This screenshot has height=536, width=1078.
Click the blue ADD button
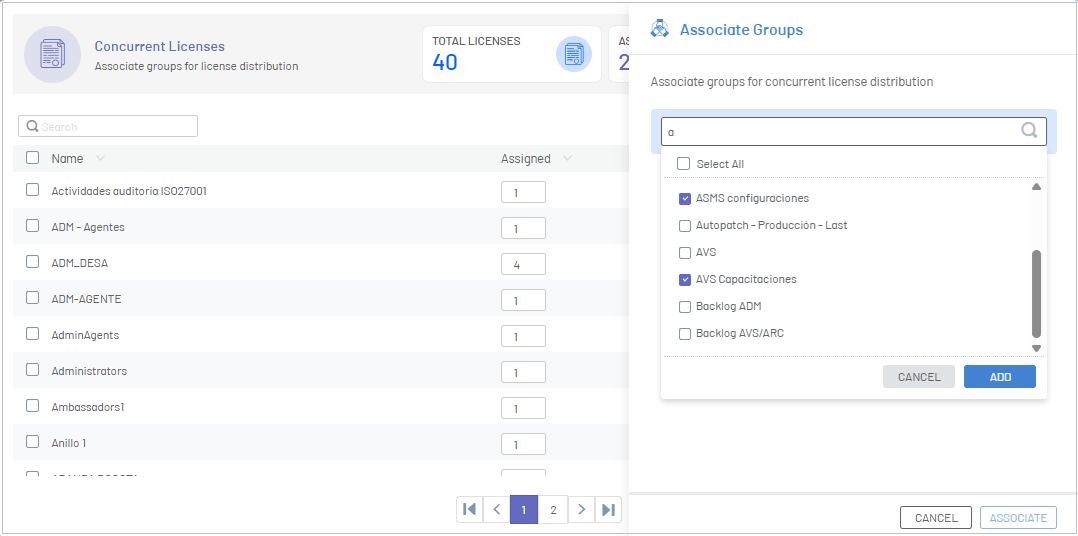1000,377
